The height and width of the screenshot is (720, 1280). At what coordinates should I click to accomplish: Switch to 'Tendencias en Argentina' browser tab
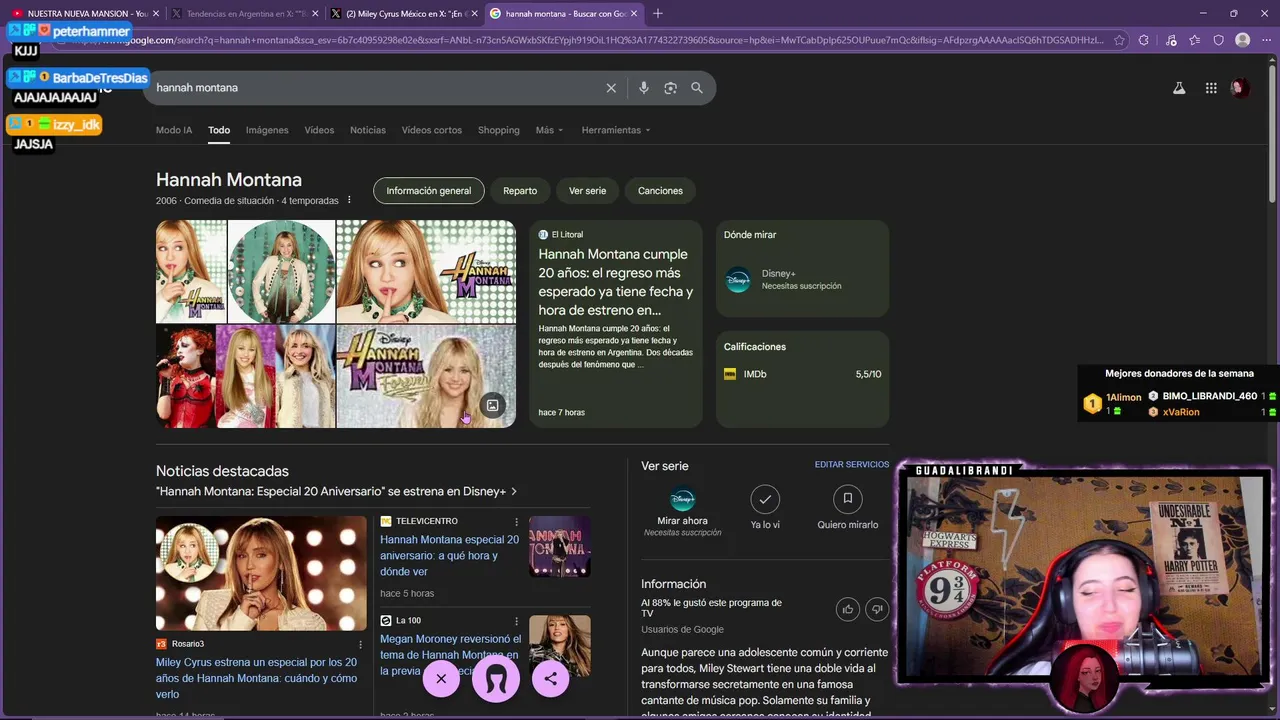click(x=244, y=13)
